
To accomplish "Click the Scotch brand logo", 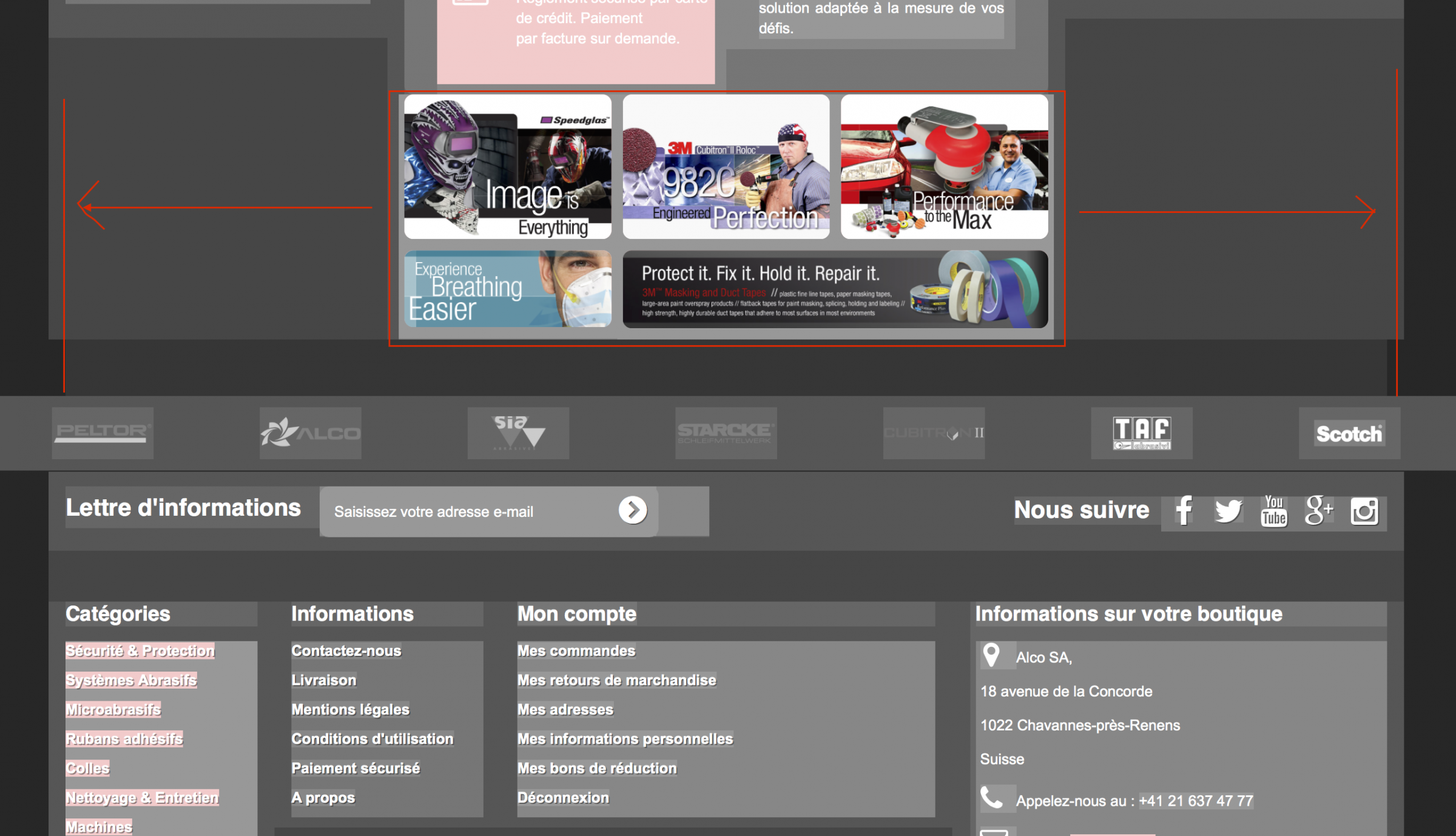I will click(x=1349, y=433).
